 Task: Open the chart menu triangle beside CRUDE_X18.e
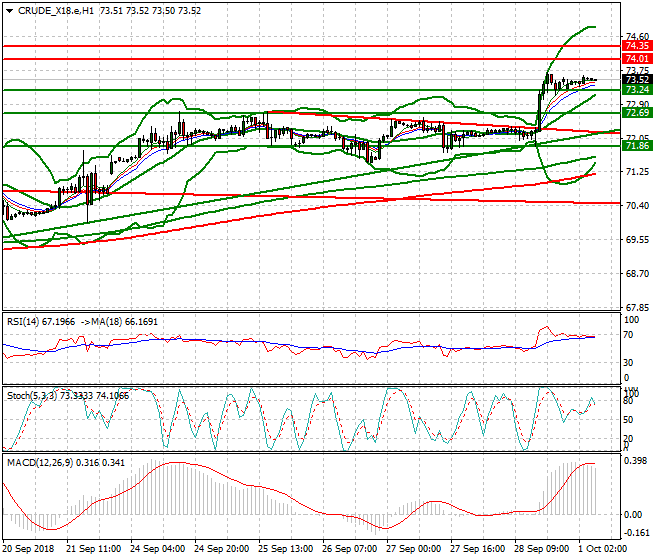pos(9,11)
